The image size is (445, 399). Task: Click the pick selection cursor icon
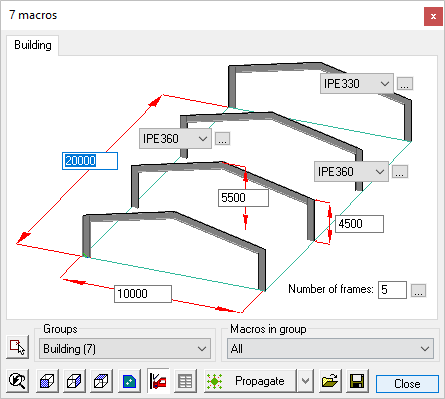17,347
